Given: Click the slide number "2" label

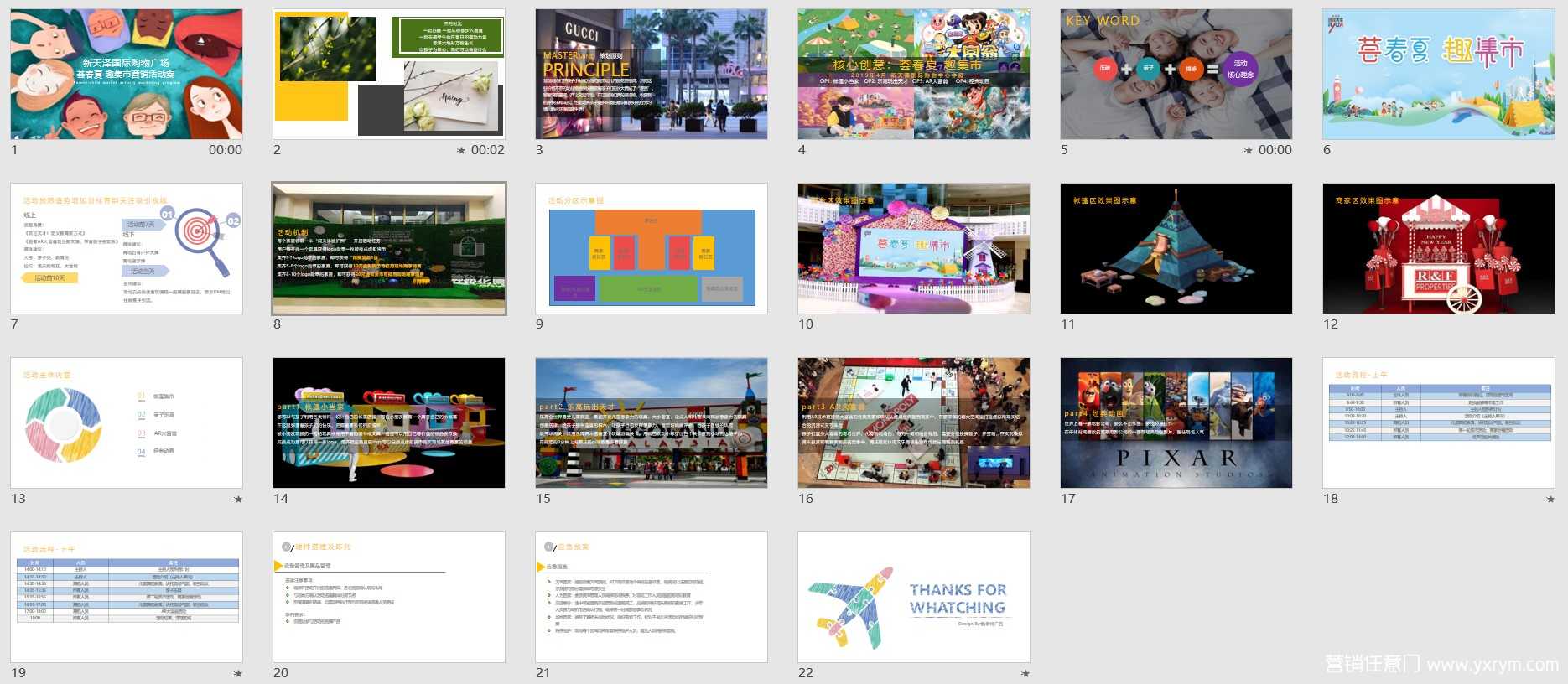Looking at the screenshot, I should [277, 150].
